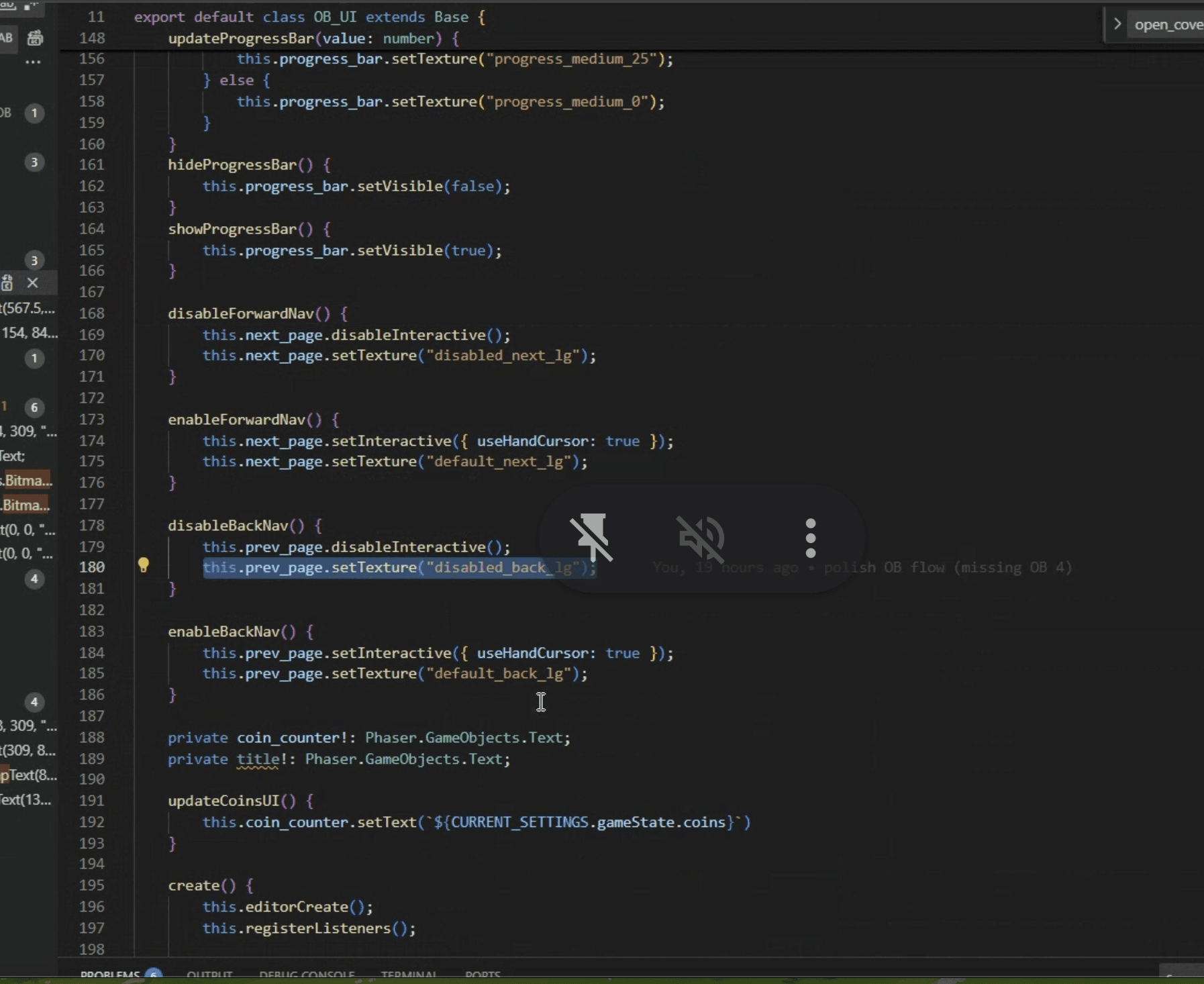
Task: Toggle search details ellipsis in sidebar
Action: point(33,62)
